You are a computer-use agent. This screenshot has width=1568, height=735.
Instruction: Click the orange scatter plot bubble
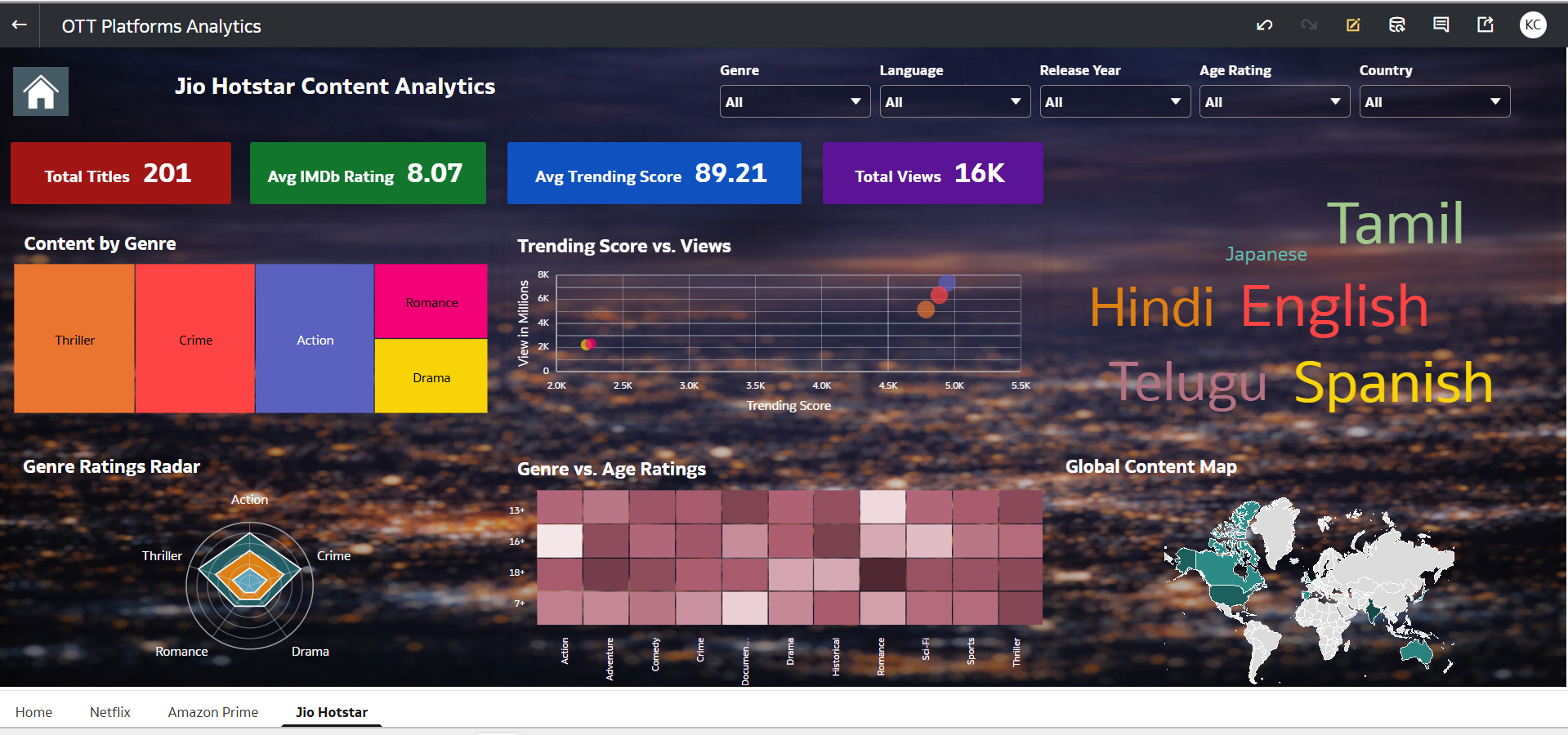926,309
